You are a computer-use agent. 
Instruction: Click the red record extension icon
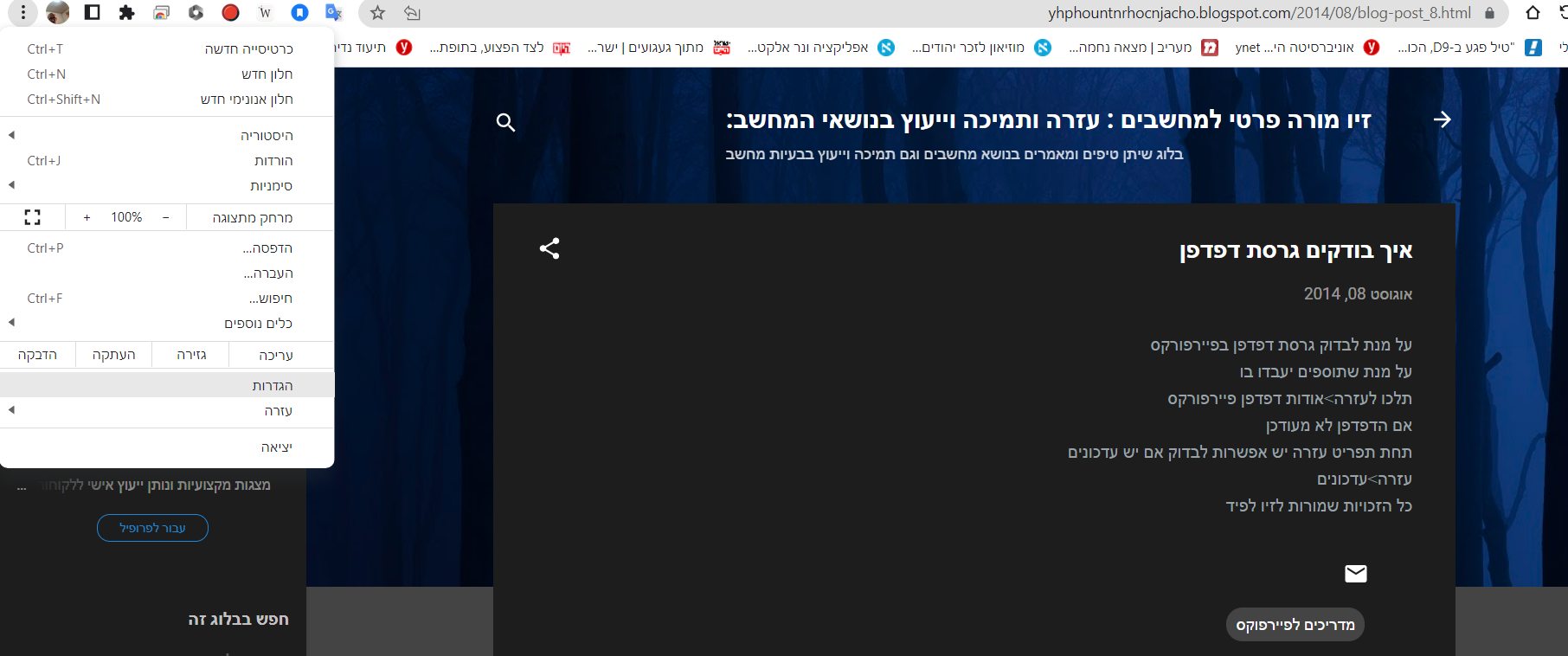[230, 13]
